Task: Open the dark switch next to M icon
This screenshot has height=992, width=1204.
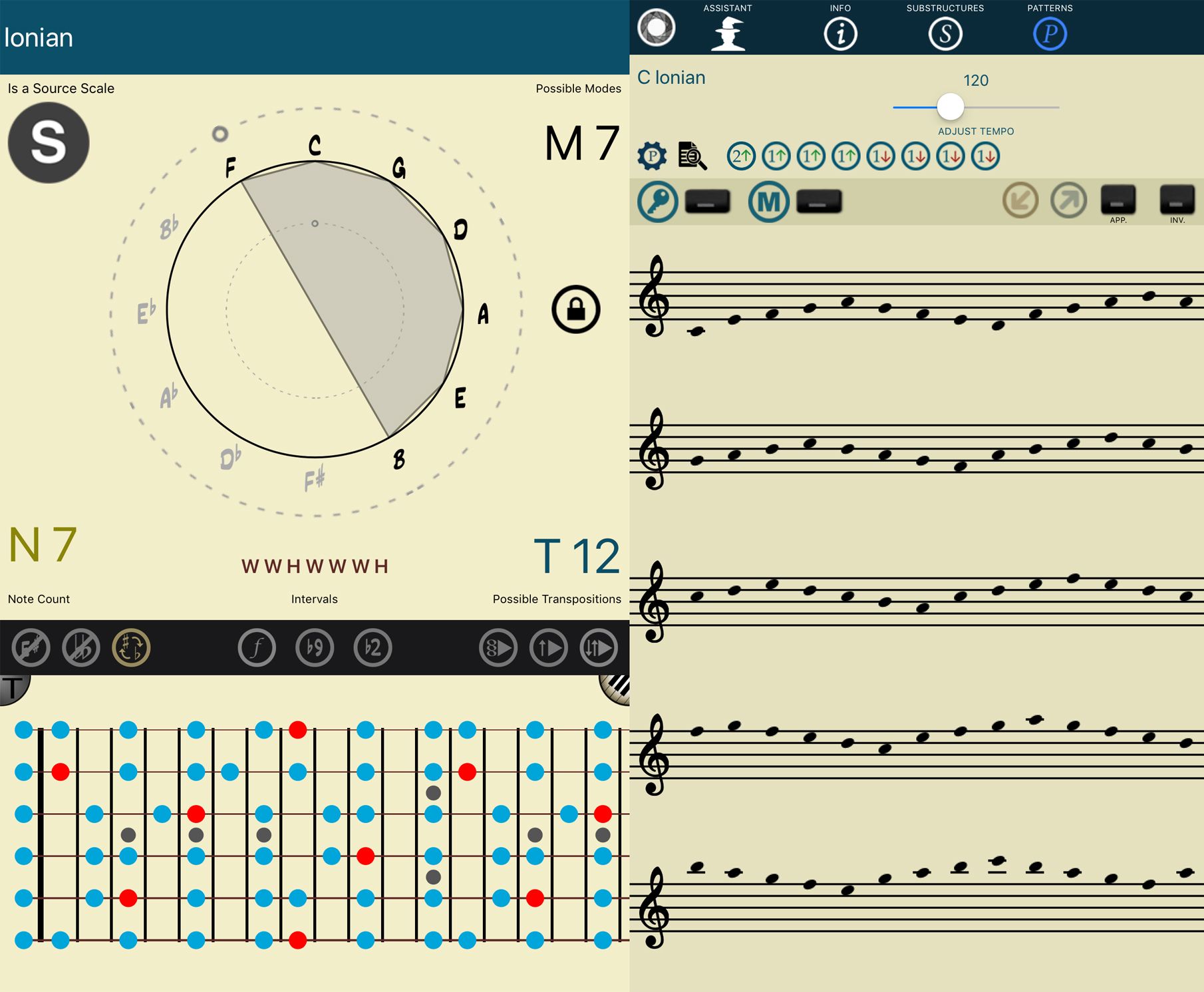Action: [x=819, y=202]
